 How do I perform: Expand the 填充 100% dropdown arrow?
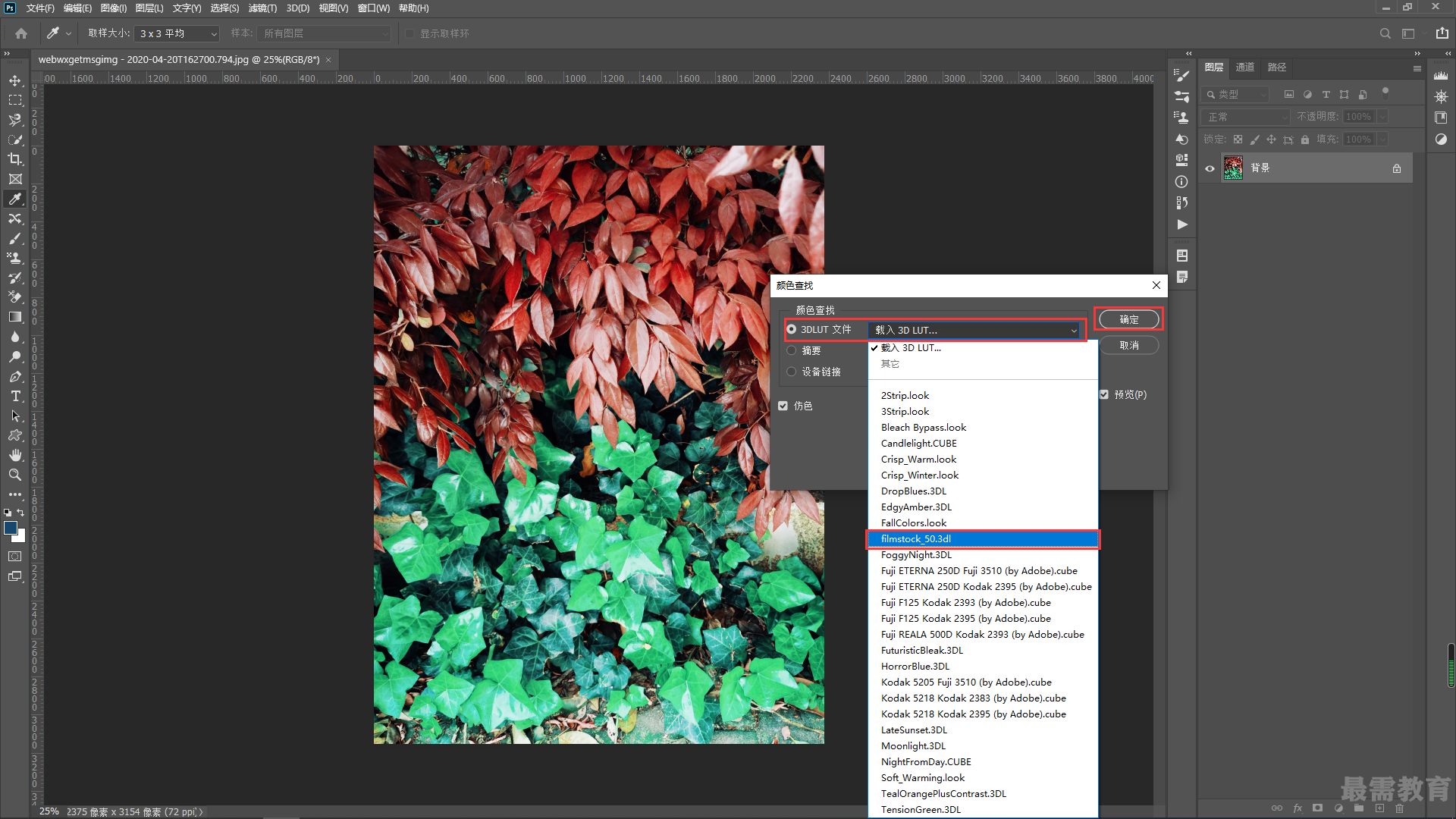(1382, 140)
